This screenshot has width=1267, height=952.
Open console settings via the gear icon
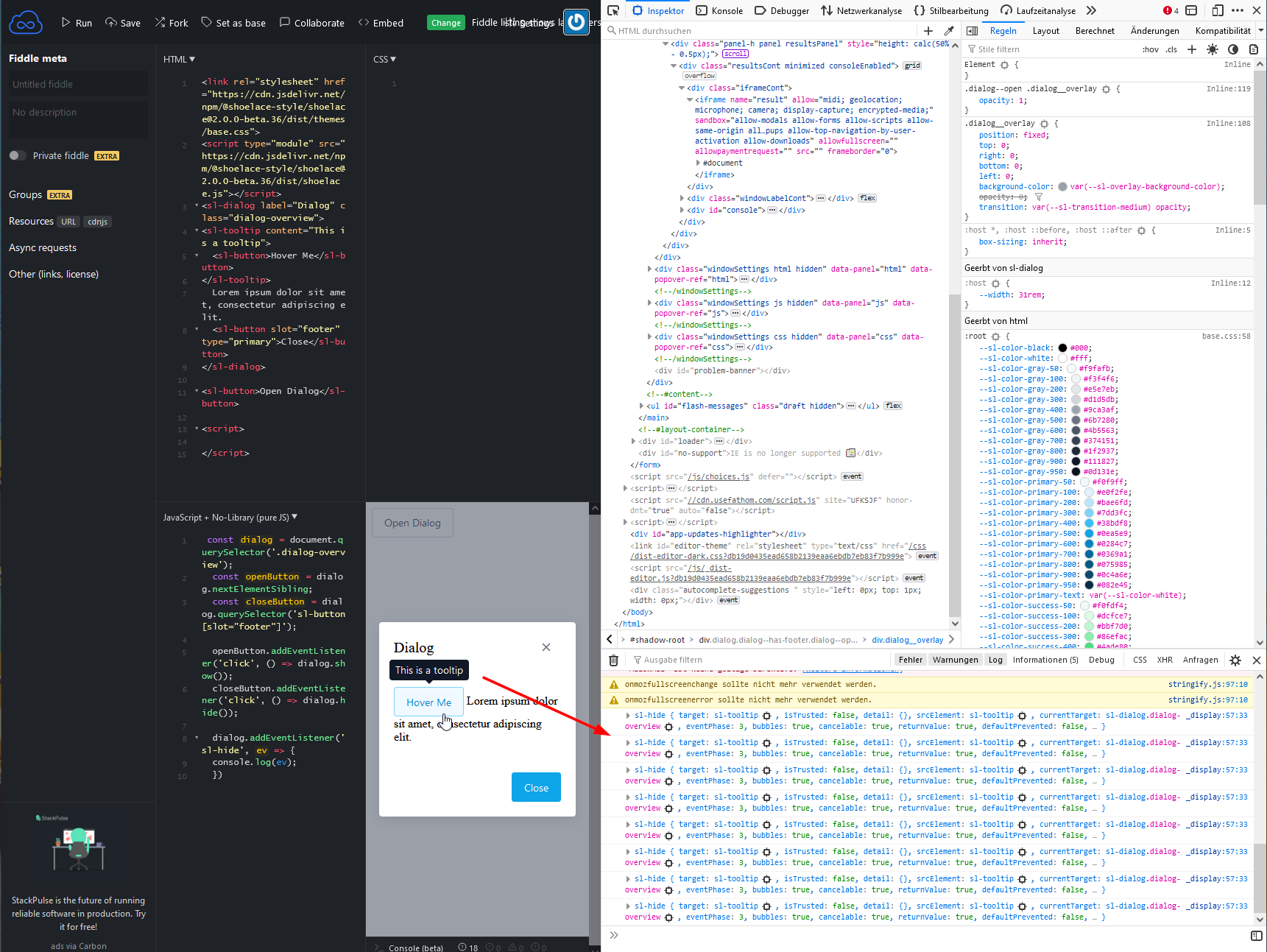coord(1235,660)
